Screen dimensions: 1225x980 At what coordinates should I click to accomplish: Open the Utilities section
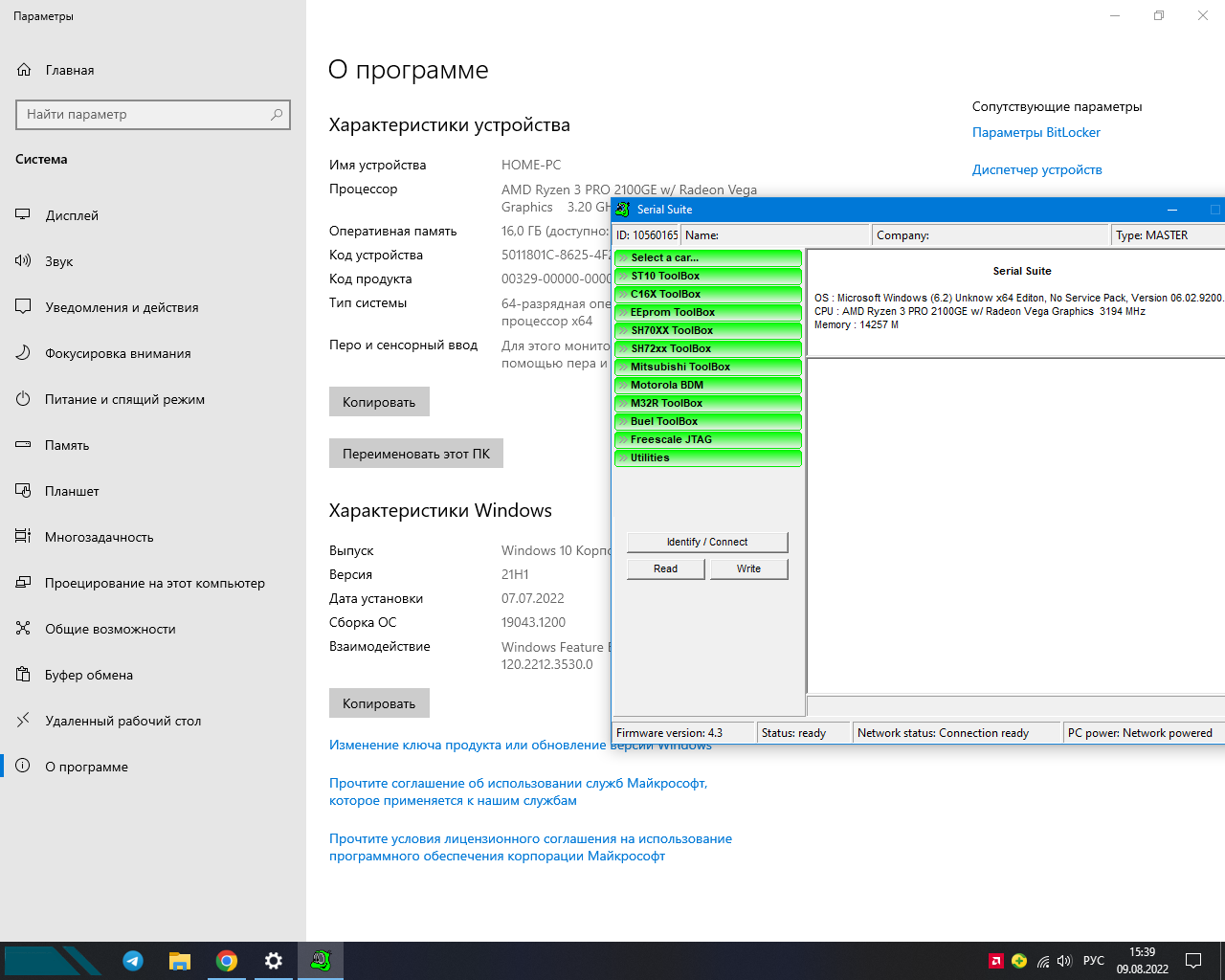coord(707,457)
